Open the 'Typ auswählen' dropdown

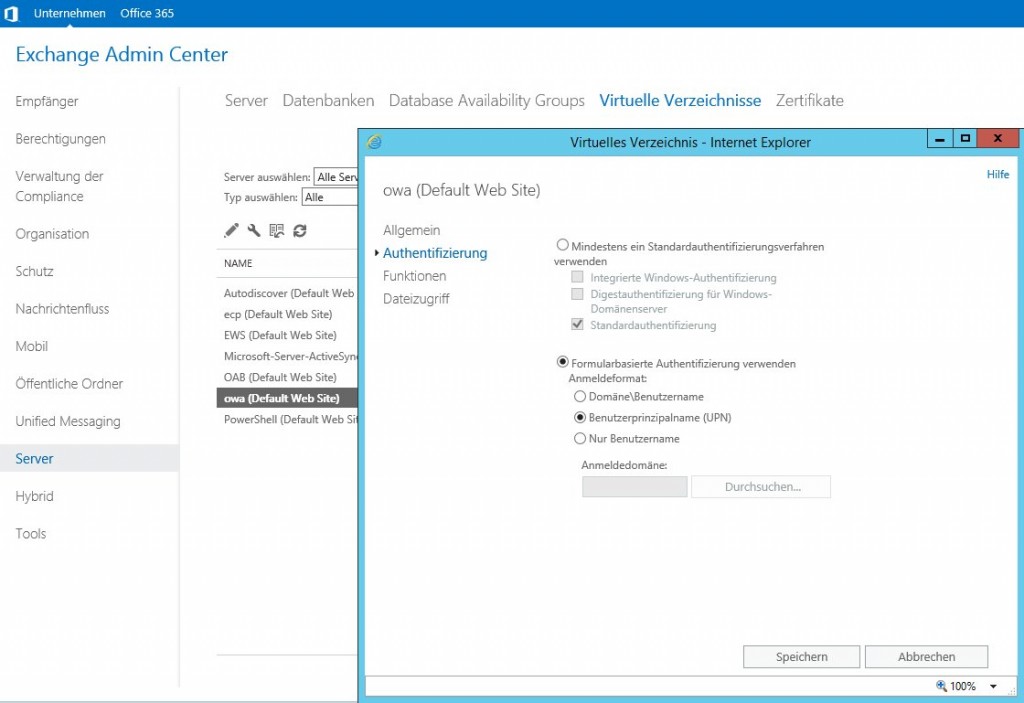330,198
